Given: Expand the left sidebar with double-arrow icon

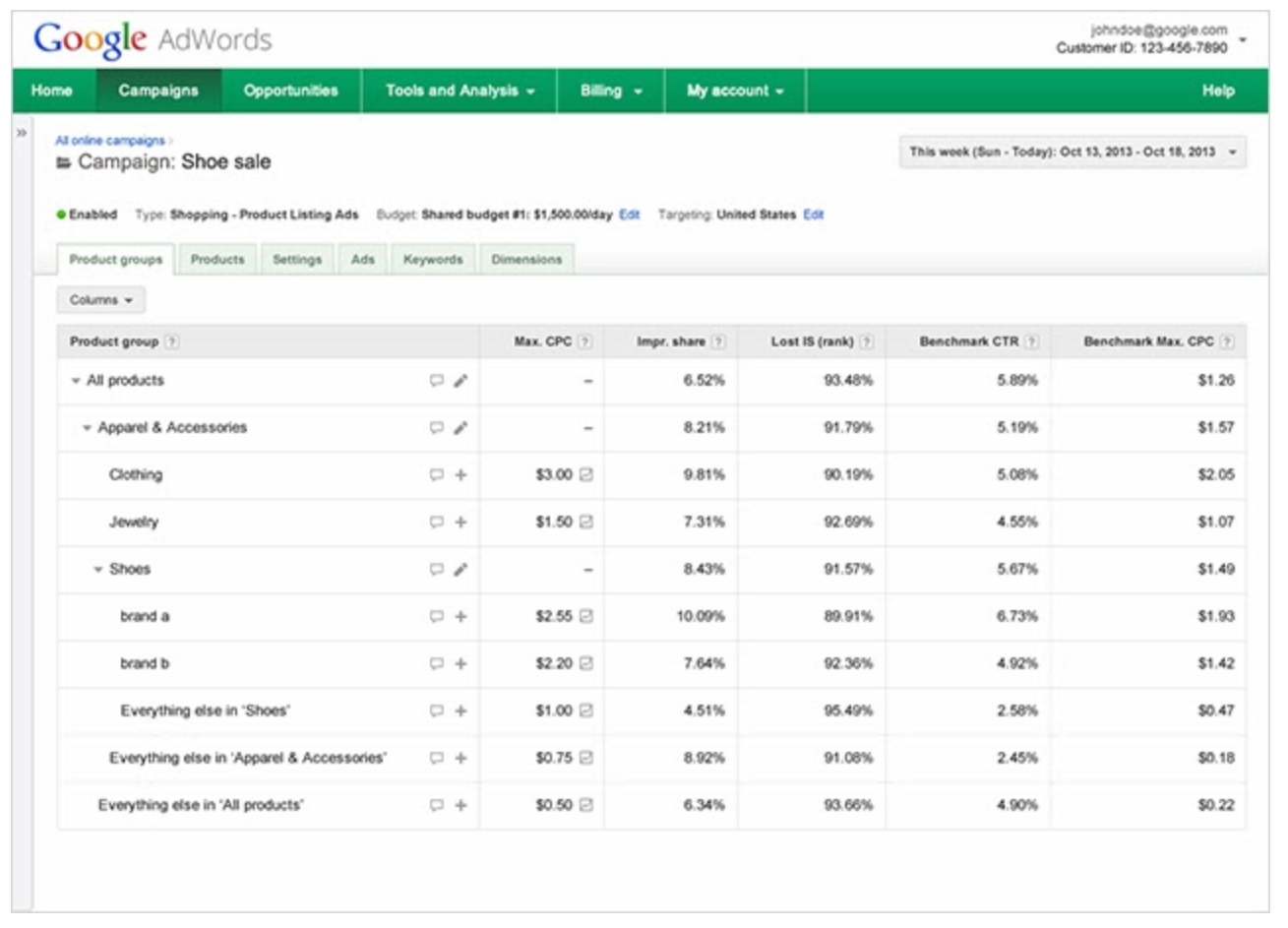Looking at the screenshot, I should (x=22, y=133).
